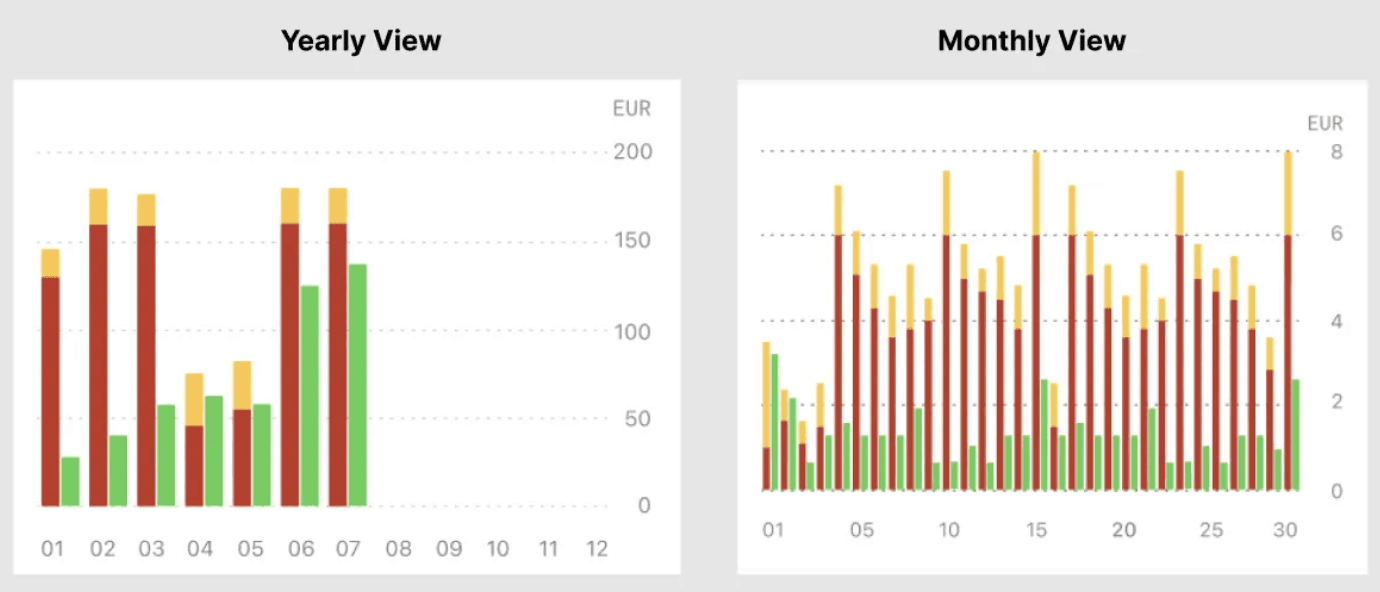This screenshot has height=592, width=1380.
Task: Click the "4" axis value in Monthly View
Action: [1335, 321]
